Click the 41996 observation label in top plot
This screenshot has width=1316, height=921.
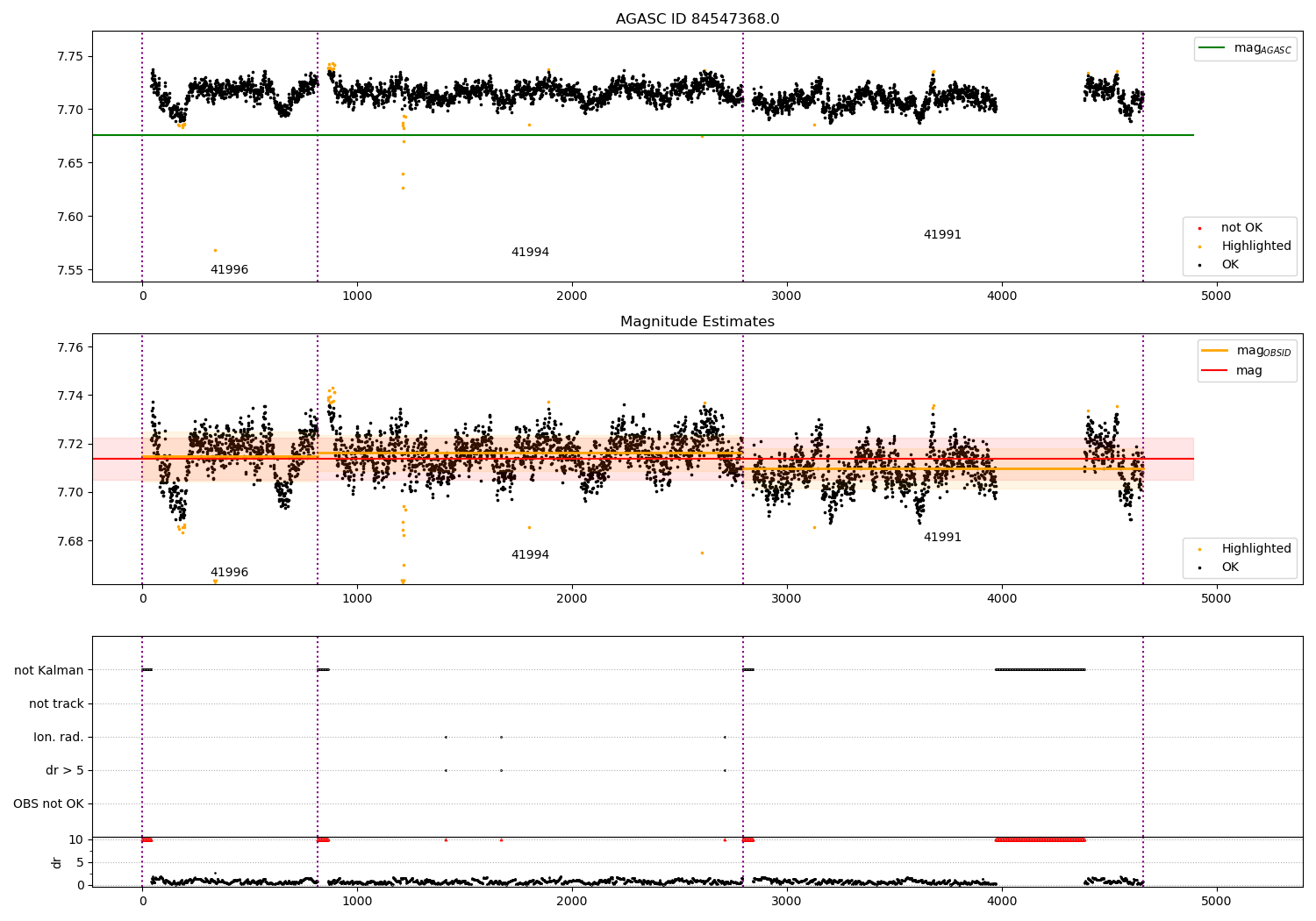pos(229,270)
